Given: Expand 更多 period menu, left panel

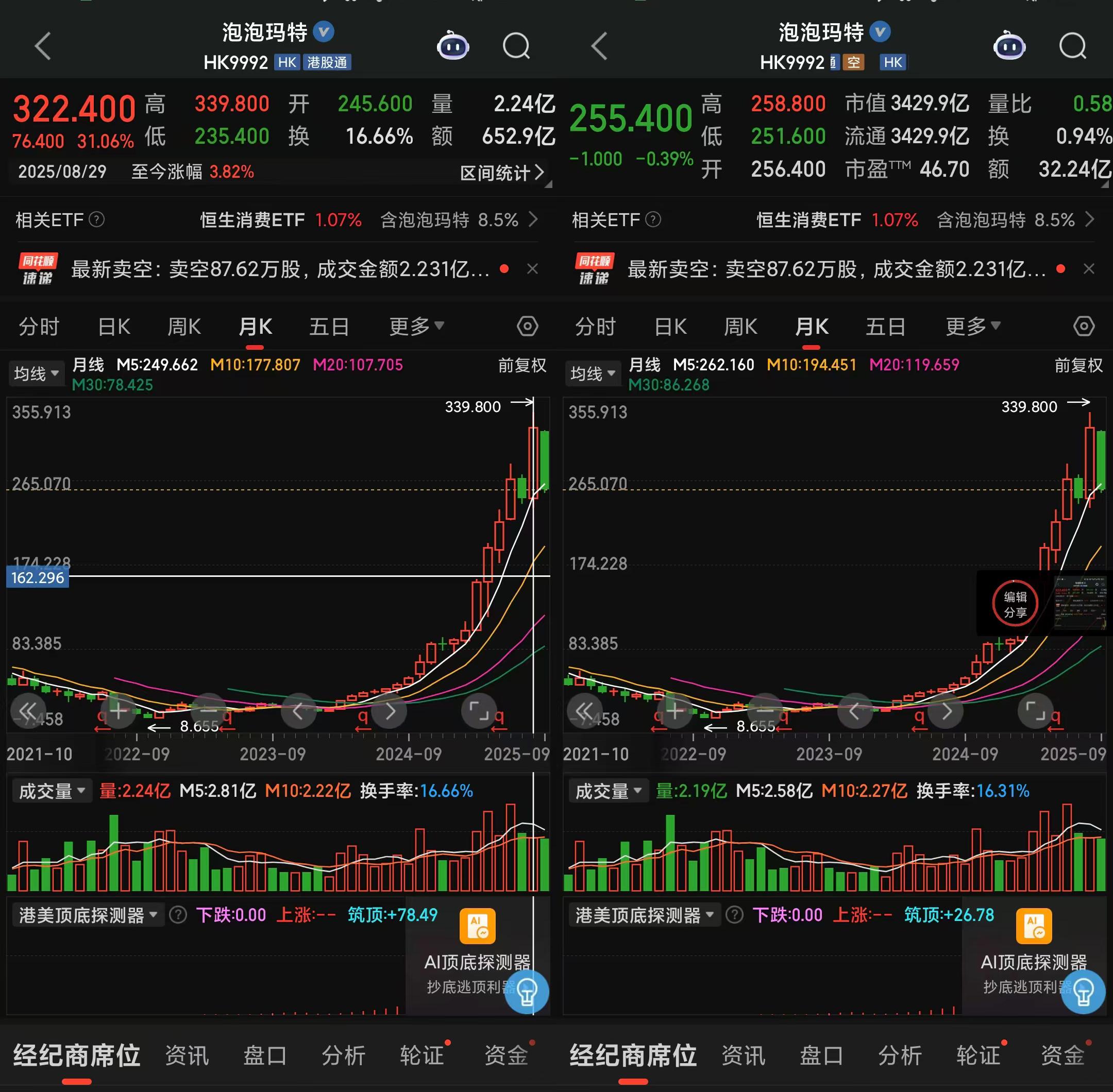Looking at the screenshot, I should tap(416, 327).
